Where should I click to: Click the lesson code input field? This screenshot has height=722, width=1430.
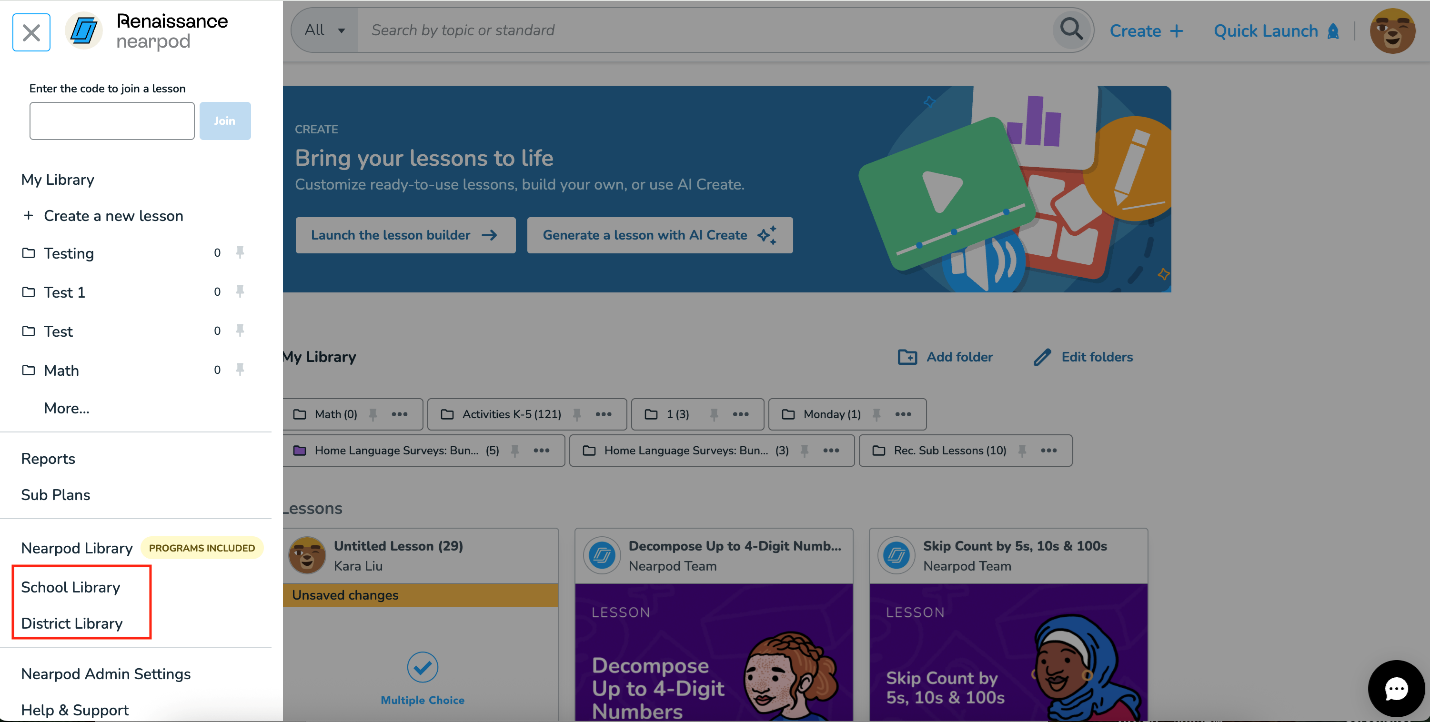pos(112,121)
